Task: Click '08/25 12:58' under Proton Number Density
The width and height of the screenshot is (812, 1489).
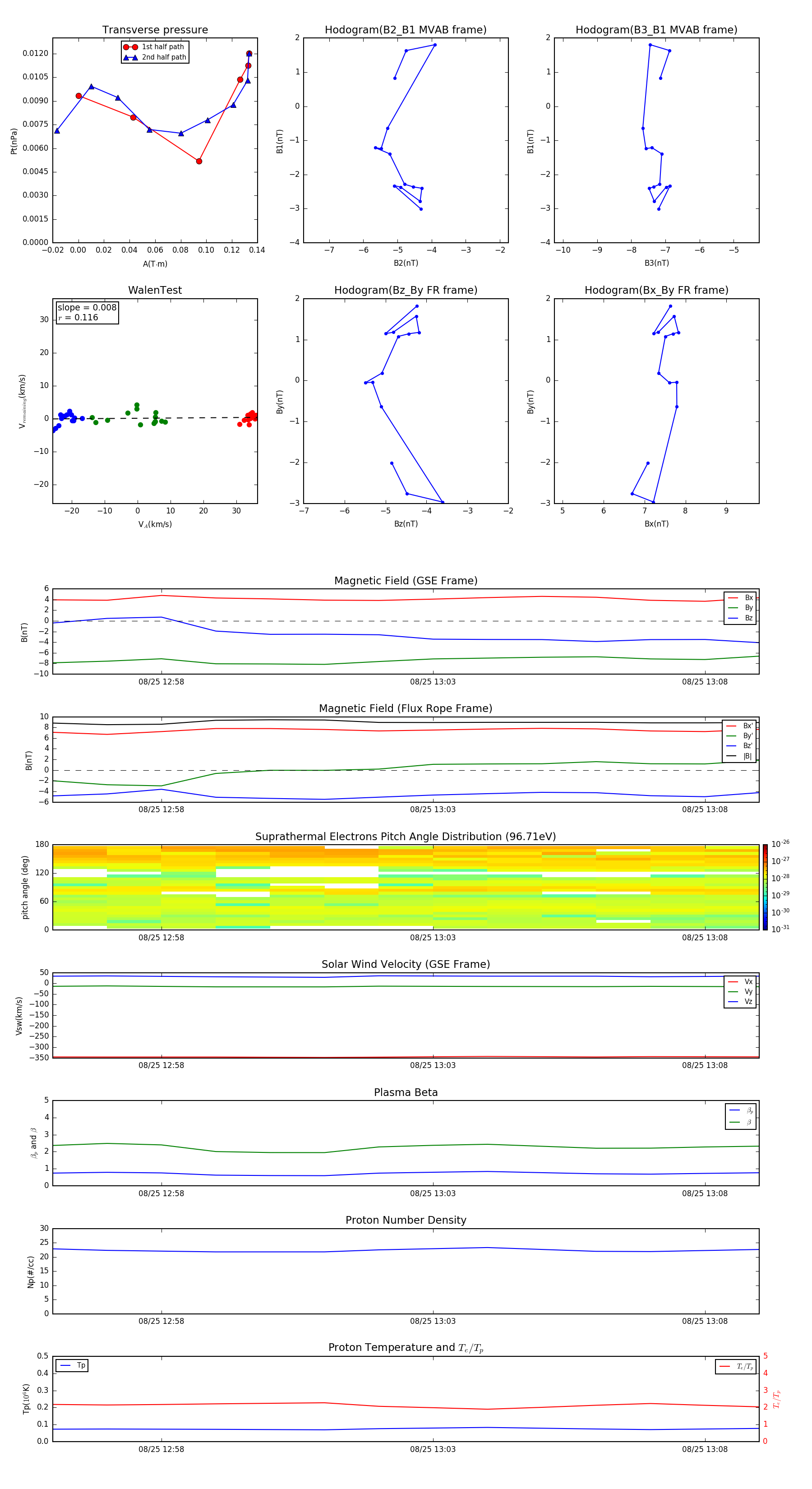Action: (x=161, y=1321)
